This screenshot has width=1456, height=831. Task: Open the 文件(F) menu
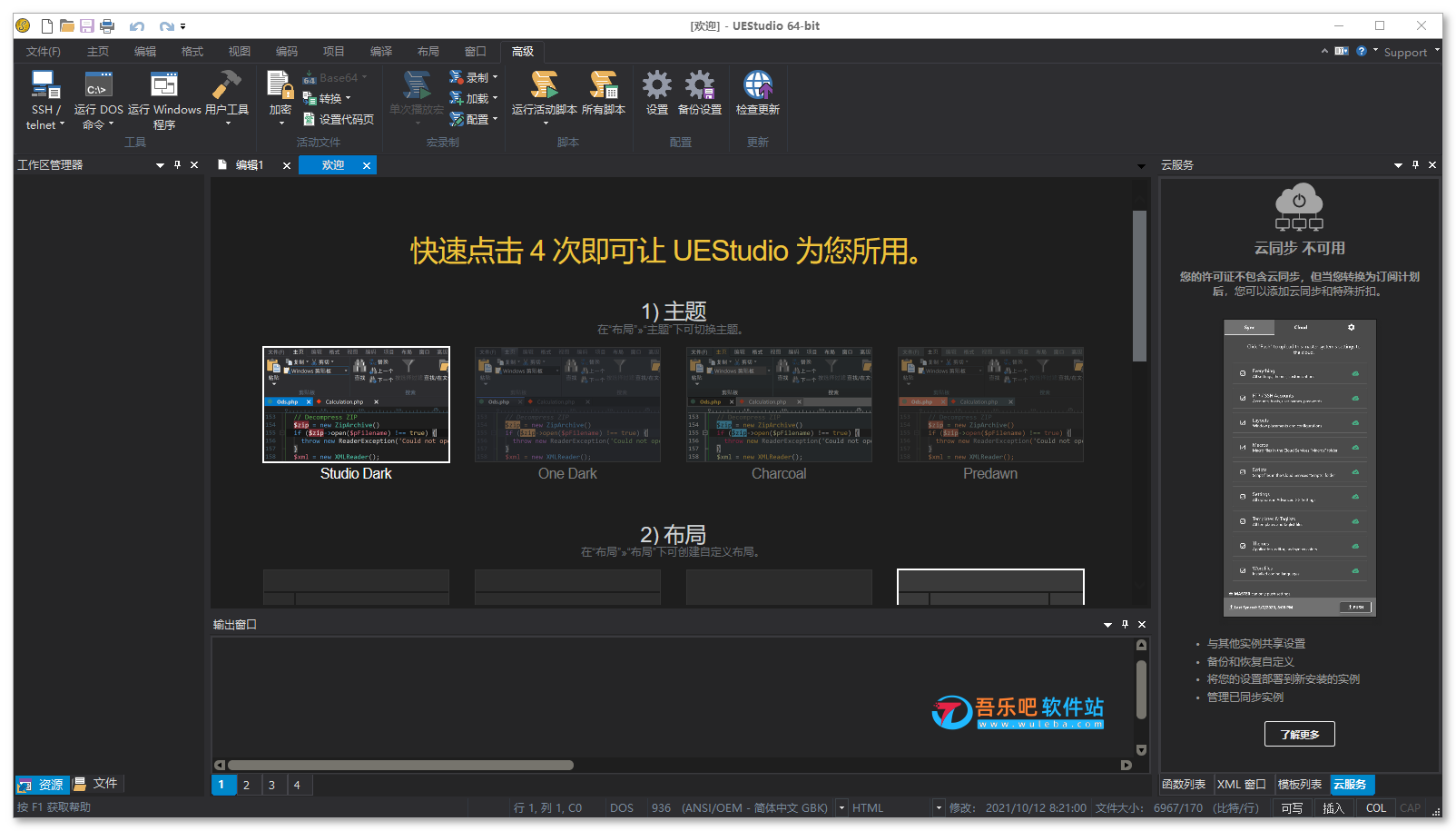pos(44,52)
